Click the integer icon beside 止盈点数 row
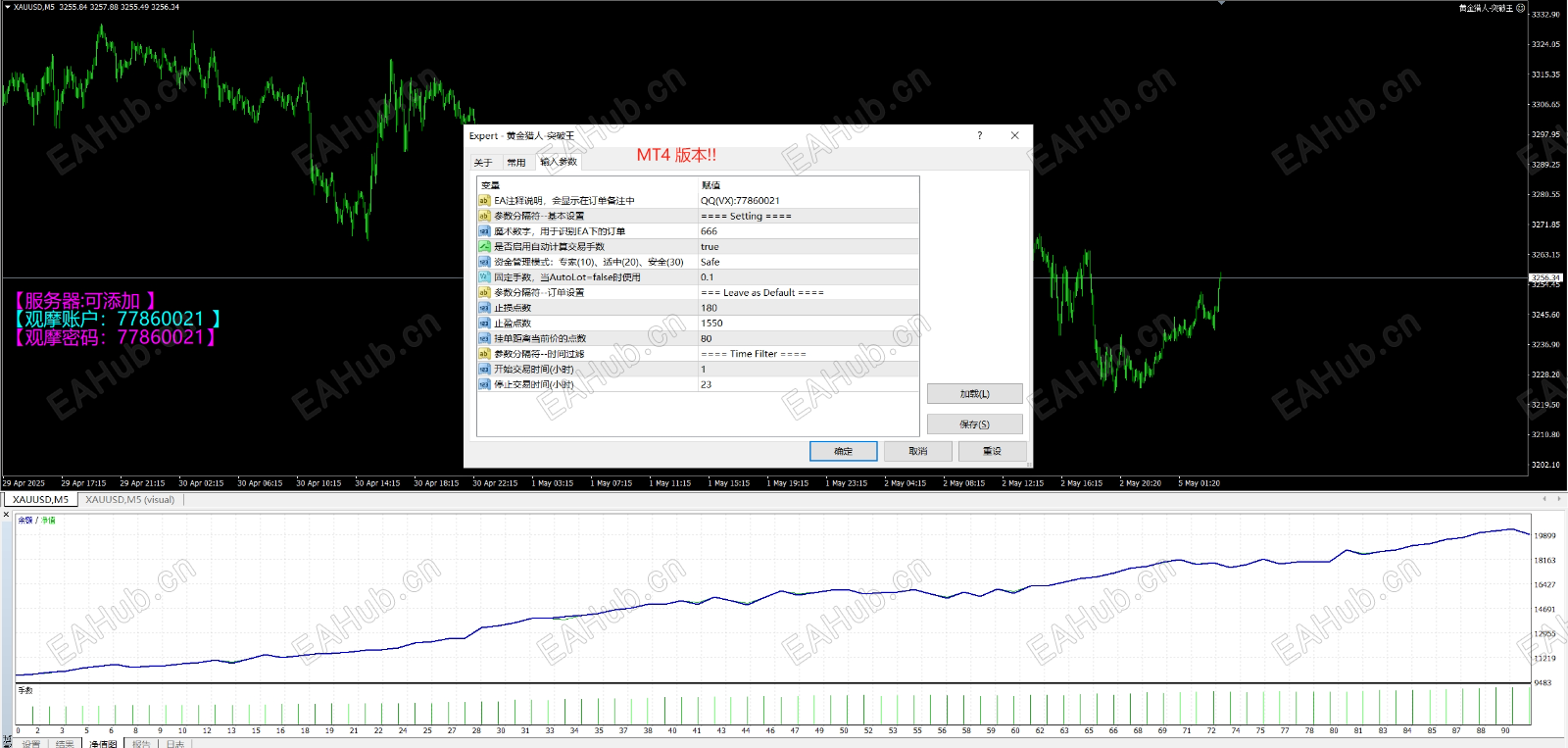Image resolution: width=1568 pixels, height=748 pixels. click(484, 323)
